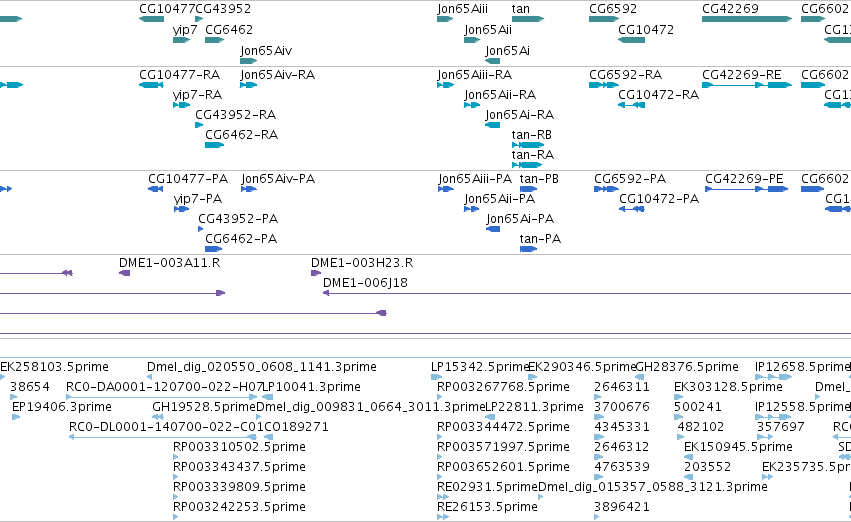Click the 38654 feature label
Viewport: 851px width, 522px height.
pyautogui.click(x=30, y=387)
